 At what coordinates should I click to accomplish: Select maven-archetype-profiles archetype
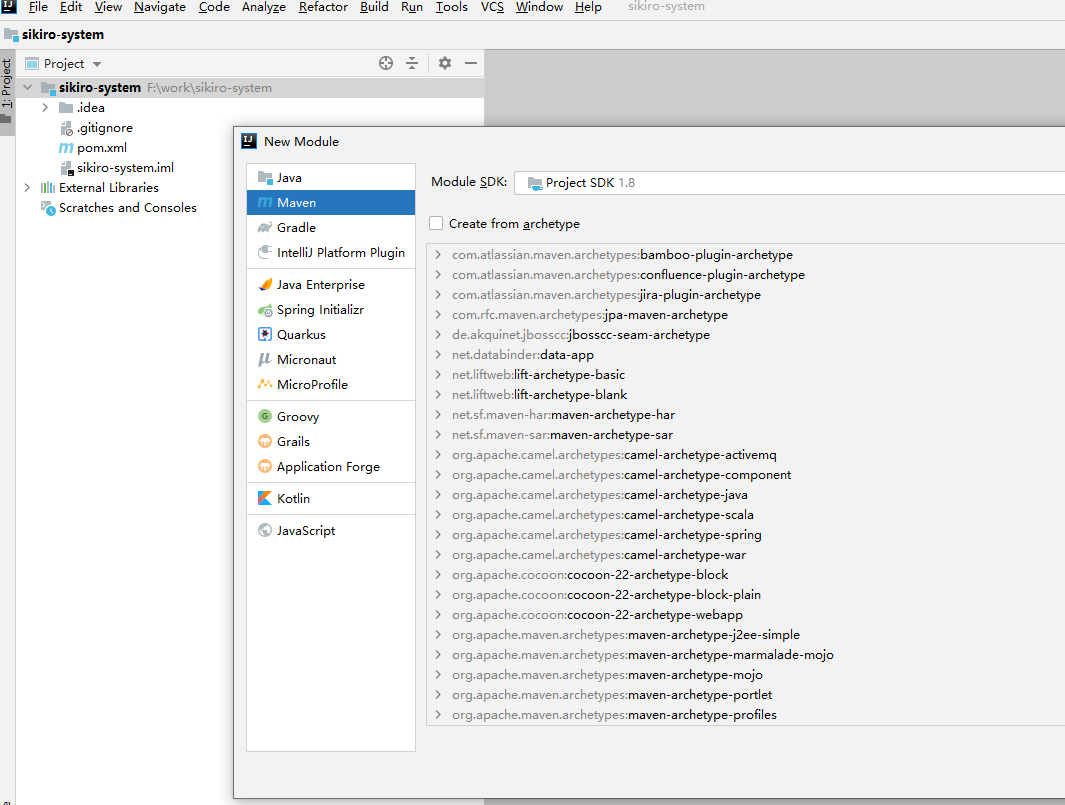614,715
